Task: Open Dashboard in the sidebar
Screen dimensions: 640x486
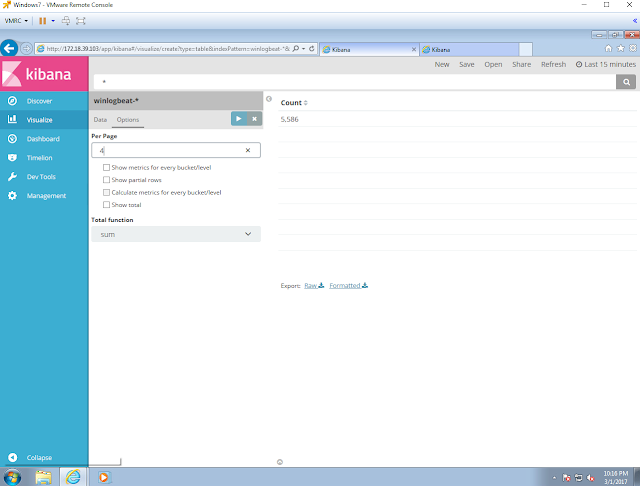Action: (x=44, y=139)
